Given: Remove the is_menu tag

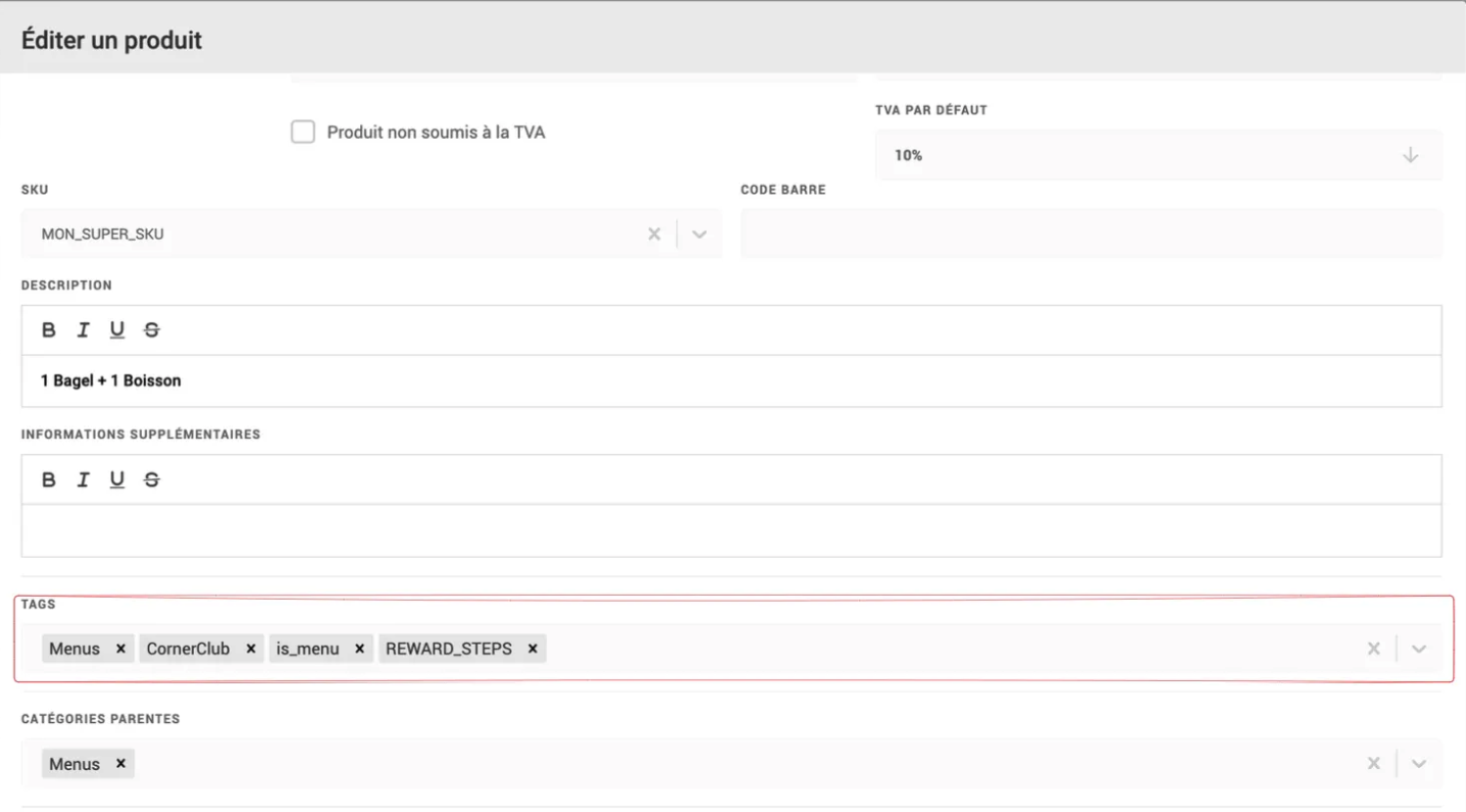Looking at the screenshot, I should click(359, 649).
